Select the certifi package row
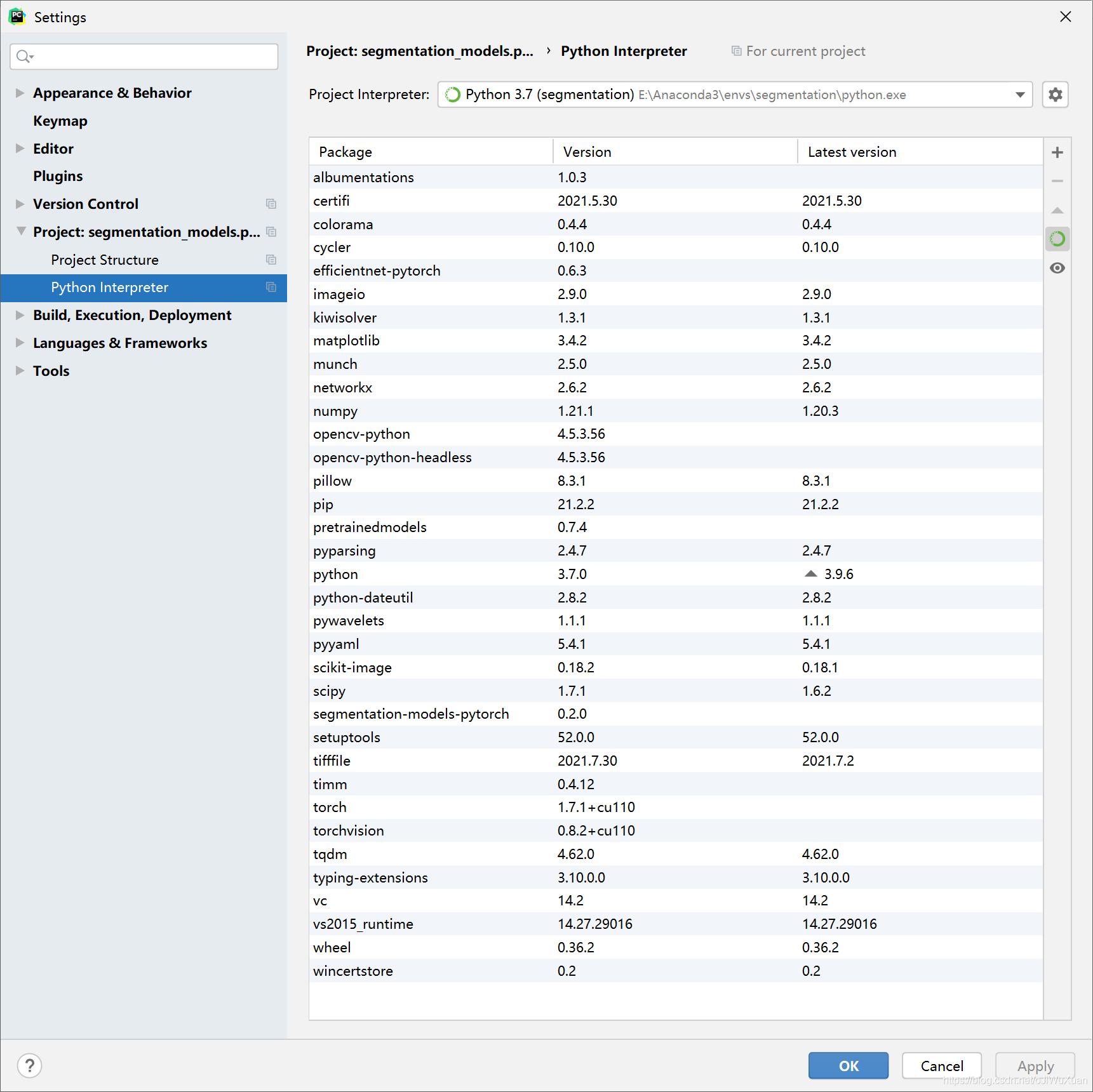This screenshot has height=1092, width=1093. 676,201
